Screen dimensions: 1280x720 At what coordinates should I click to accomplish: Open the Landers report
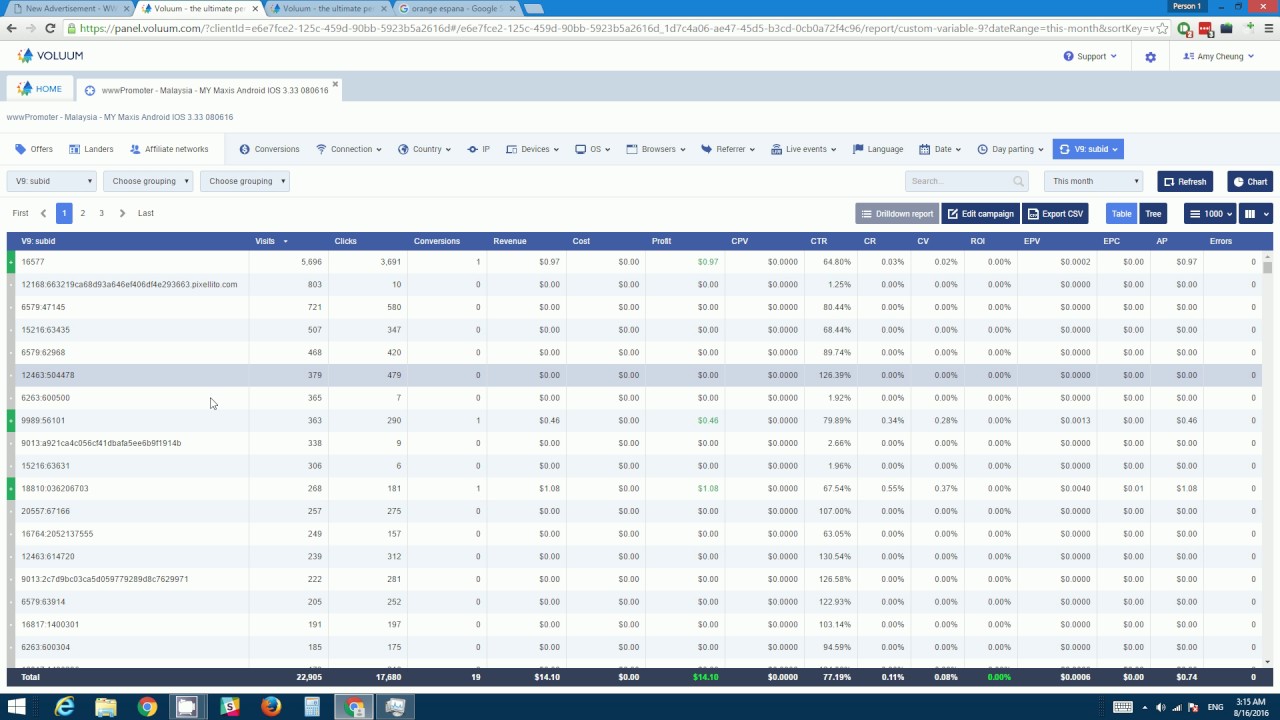pyautogui.click(x=91, y=149)
